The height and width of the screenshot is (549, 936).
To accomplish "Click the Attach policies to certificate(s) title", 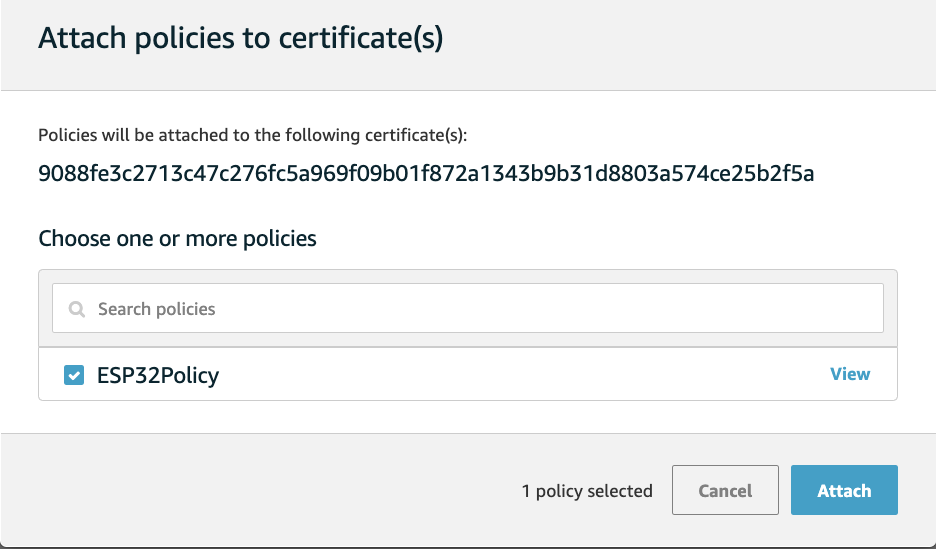I will point(241,38).
